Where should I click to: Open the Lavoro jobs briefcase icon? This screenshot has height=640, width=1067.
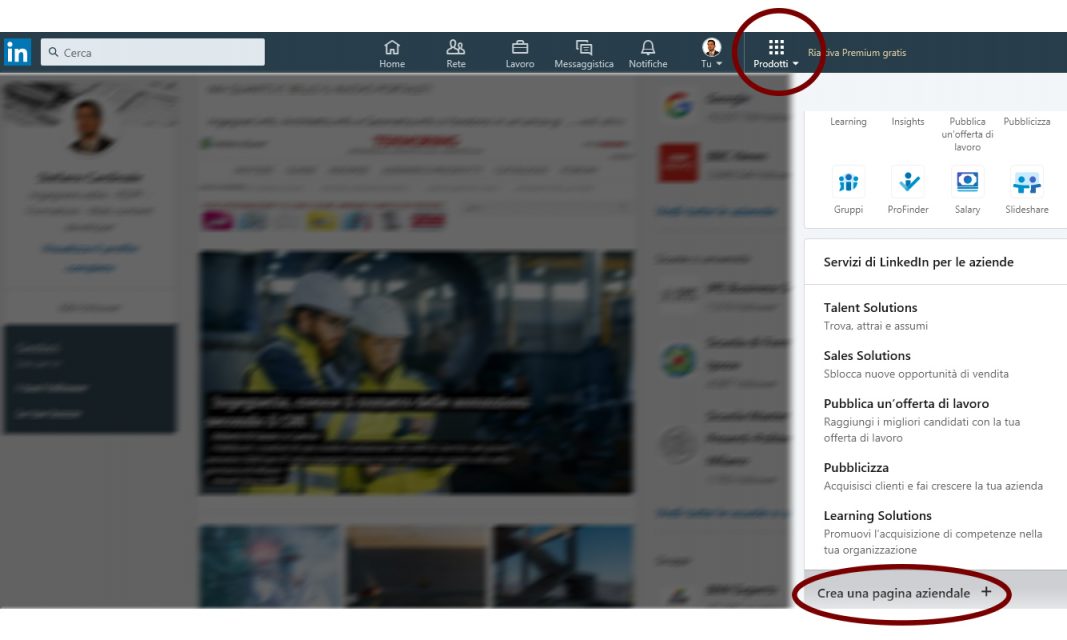tap(520, 48)
